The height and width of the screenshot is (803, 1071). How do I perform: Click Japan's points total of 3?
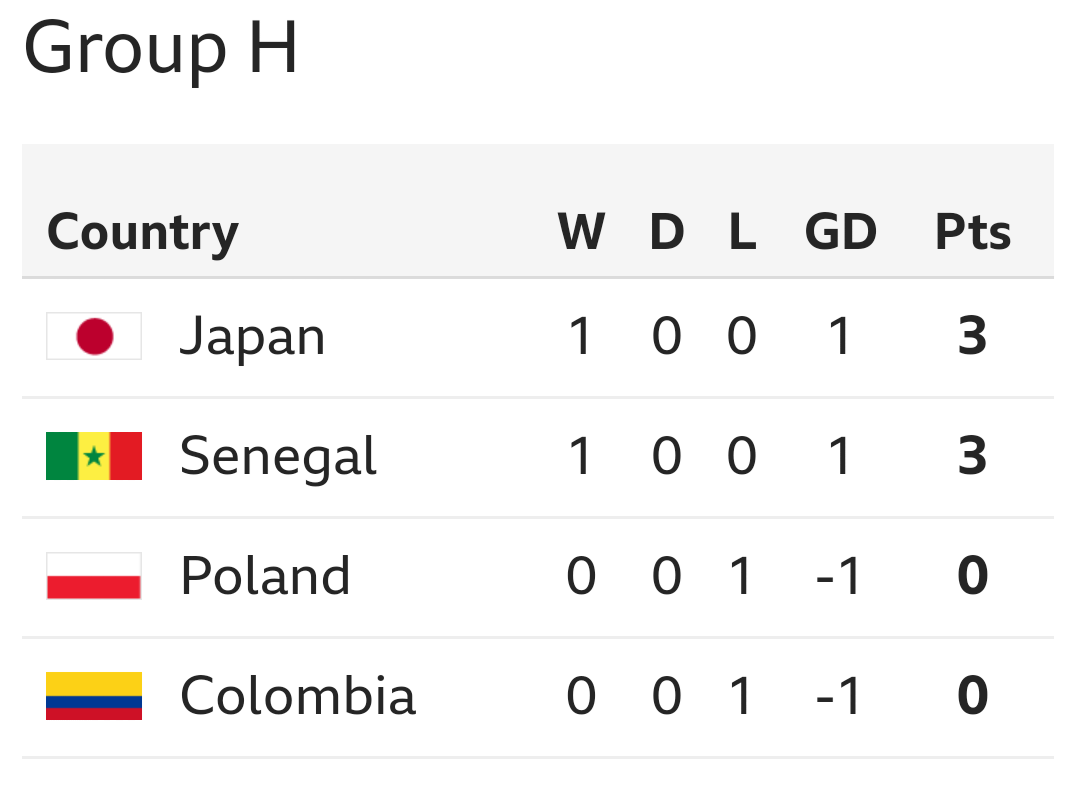(x=972, y=337)
